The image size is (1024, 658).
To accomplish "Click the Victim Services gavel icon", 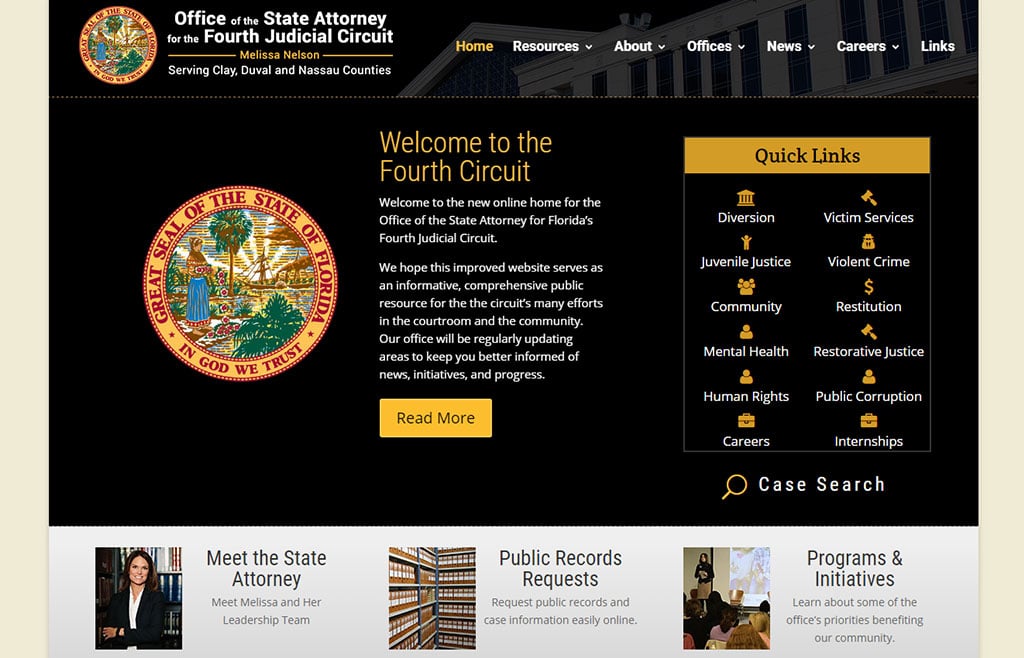I will click(x=869, y=198).
